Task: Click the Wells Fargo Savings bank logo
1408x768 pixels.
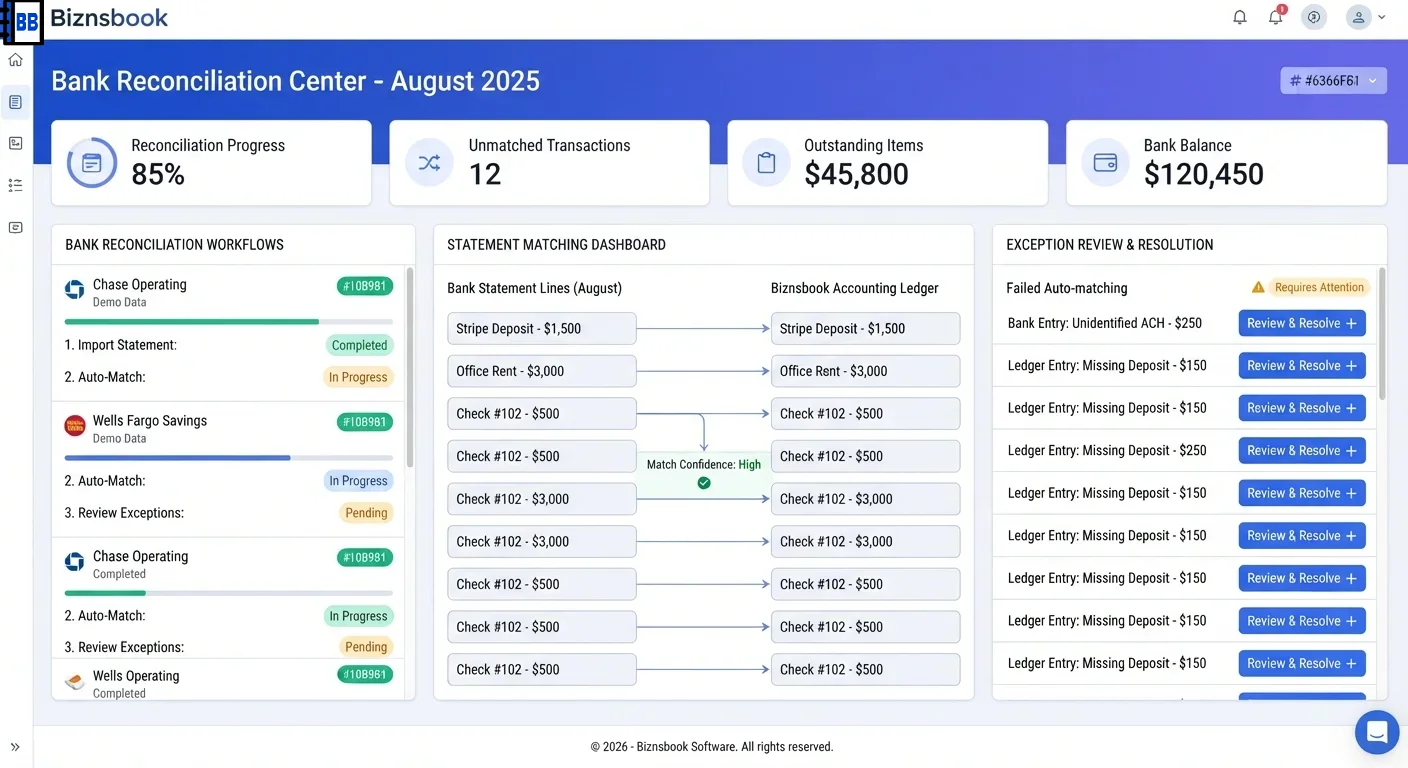Action: click(75, 426)
